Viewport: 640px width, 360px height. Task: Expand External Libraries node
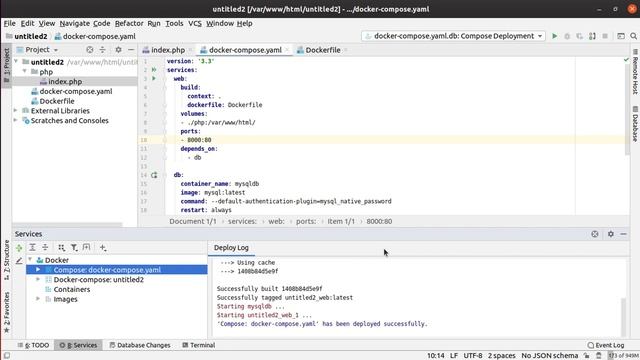tap(16, 111)
